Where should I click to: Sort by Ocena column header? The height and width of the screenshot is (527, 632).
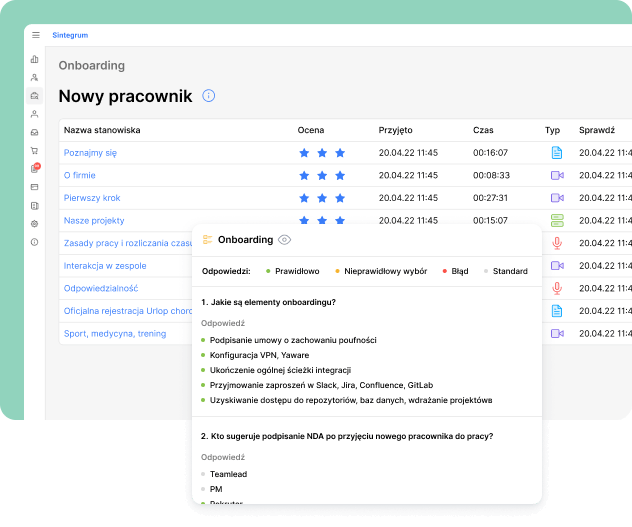click(x=310, y=130)
